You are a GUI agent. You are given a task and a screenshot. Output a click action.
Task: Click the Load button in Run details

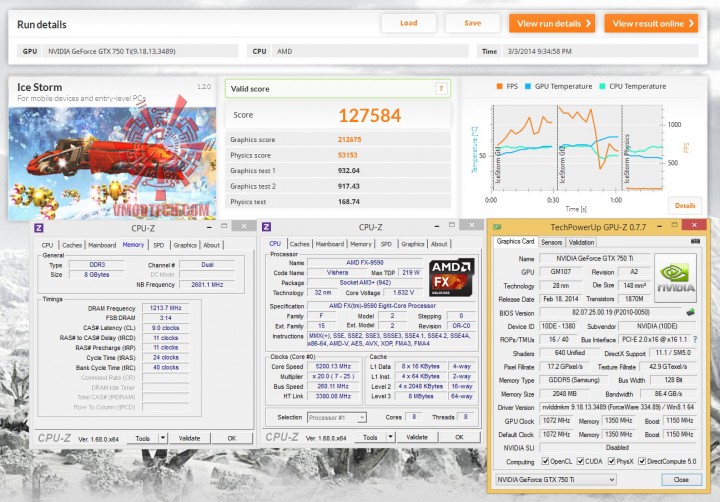[x=409, y=23]
